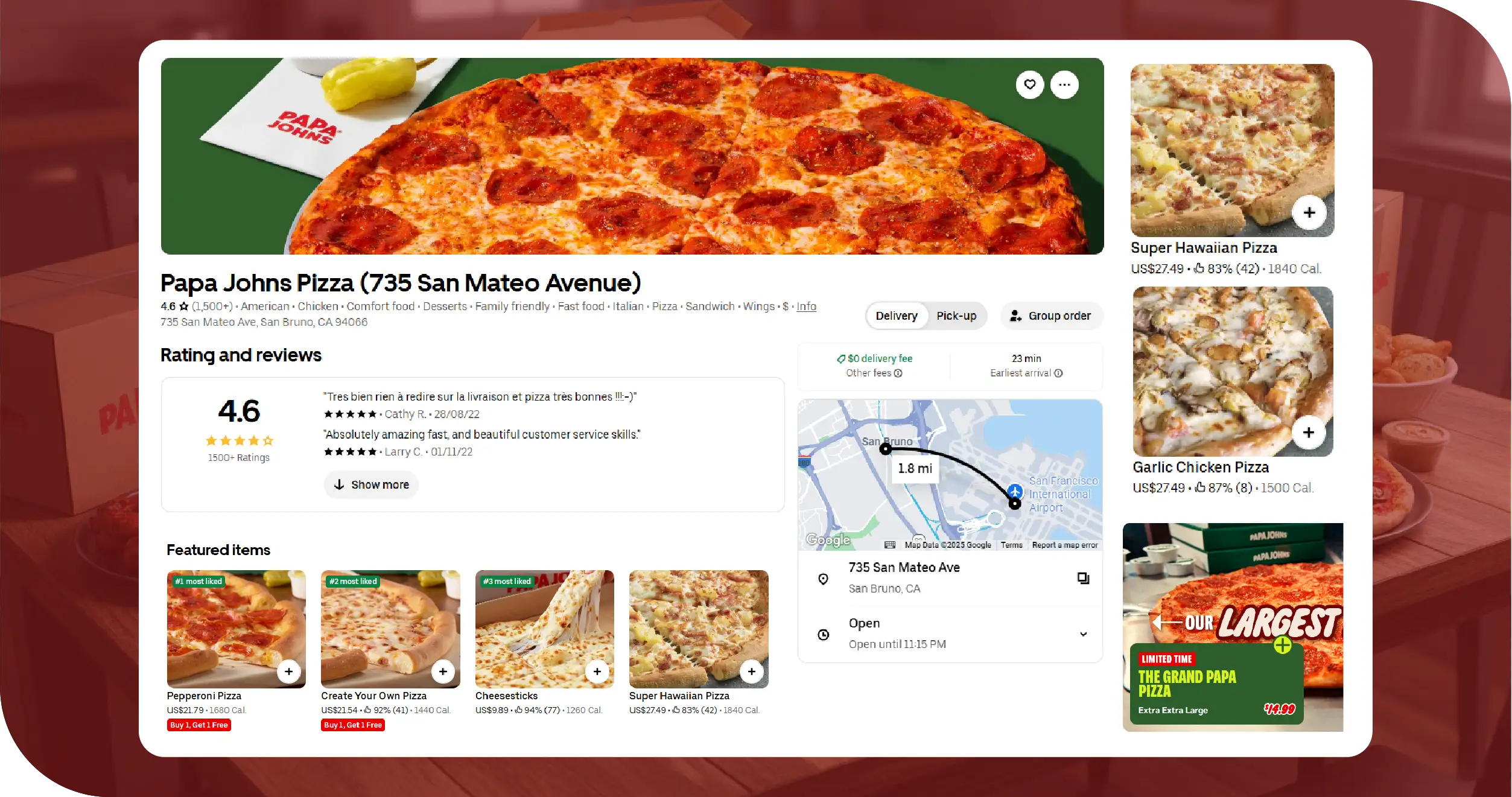
Task: Start a Group order
Action: [x=1052, y=316]
